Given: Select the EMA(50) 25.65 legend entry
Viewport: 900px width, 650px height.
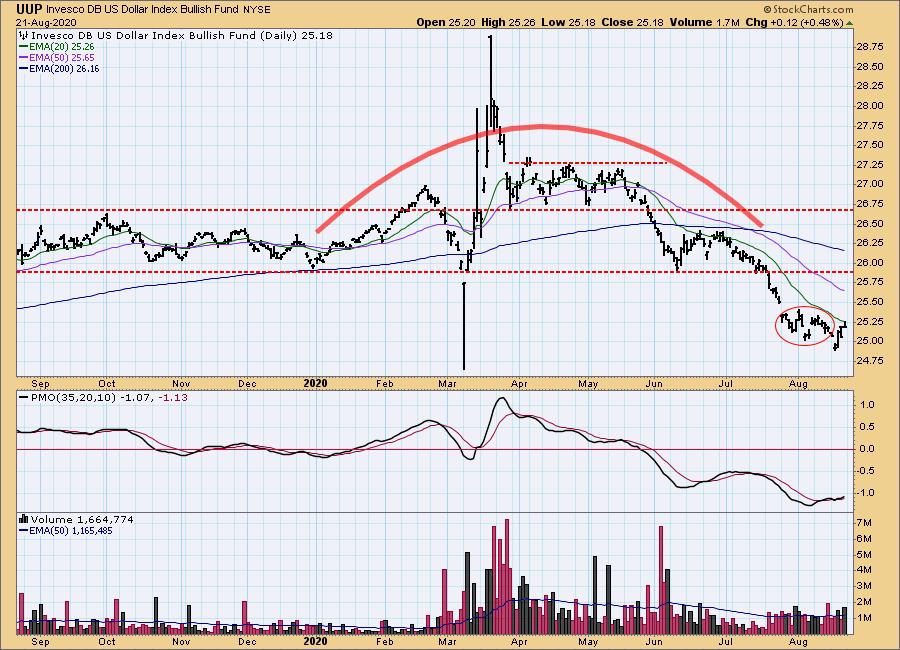Looking at the screenshot, I should click(x=57, y=57).
